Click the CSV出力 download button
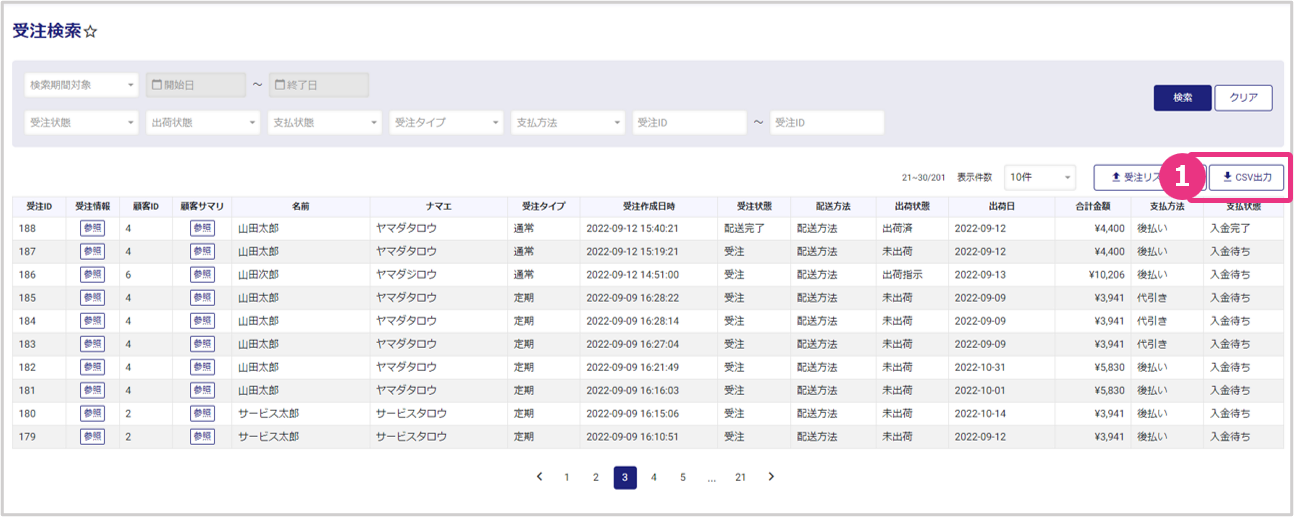Viewport: 1294px width, 517px height. tap(1246, 177)
